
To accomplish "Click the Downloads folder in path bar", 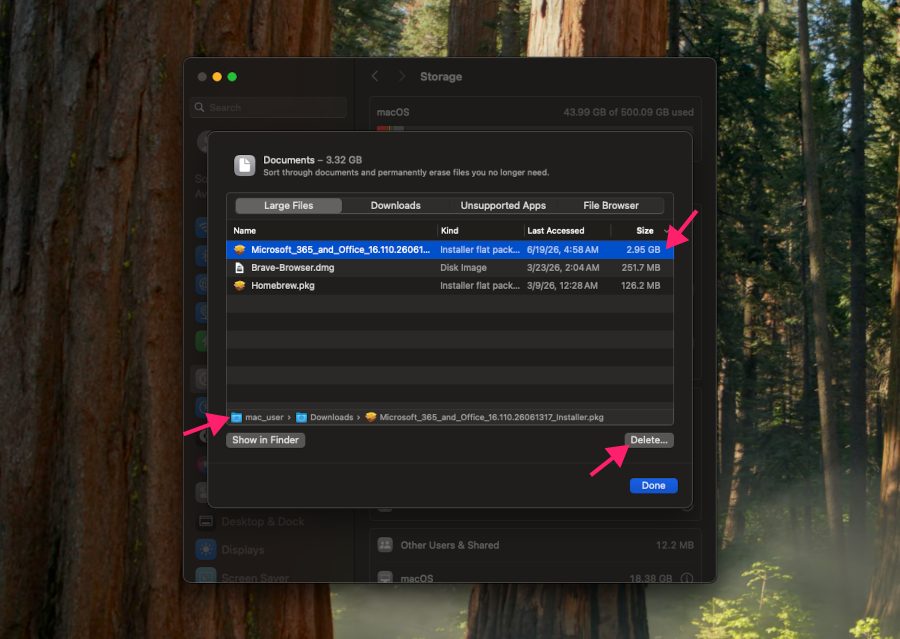I will click(325, 417).
